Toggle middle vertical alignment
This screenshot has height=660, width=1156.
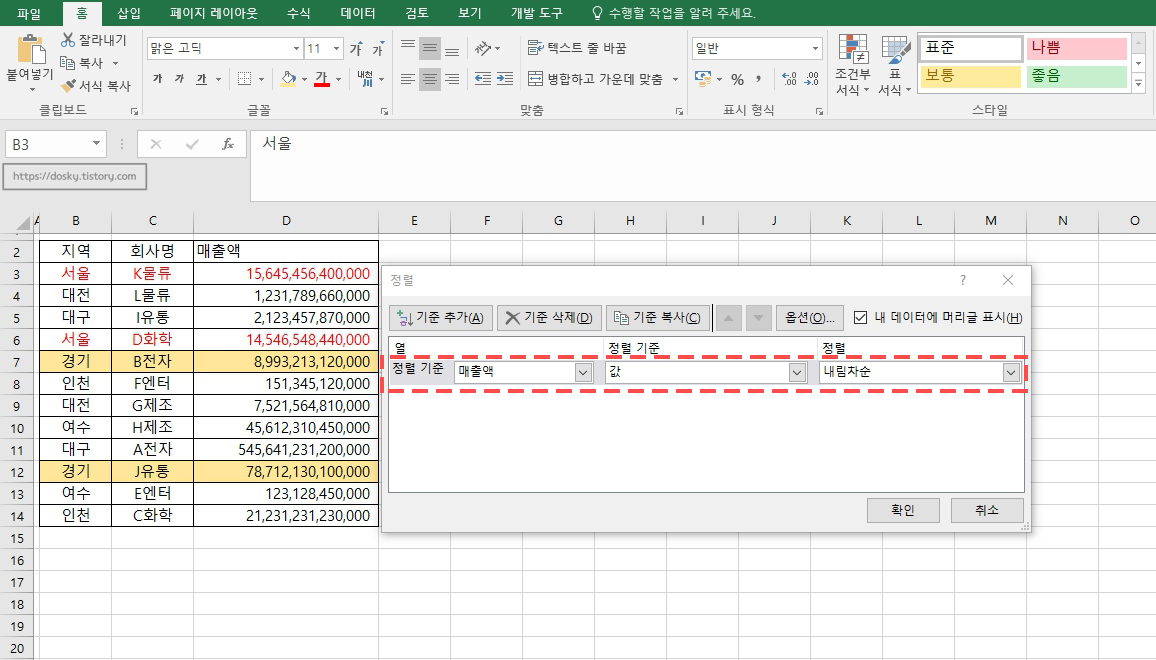pyautogui.click(x=430, y=49)
